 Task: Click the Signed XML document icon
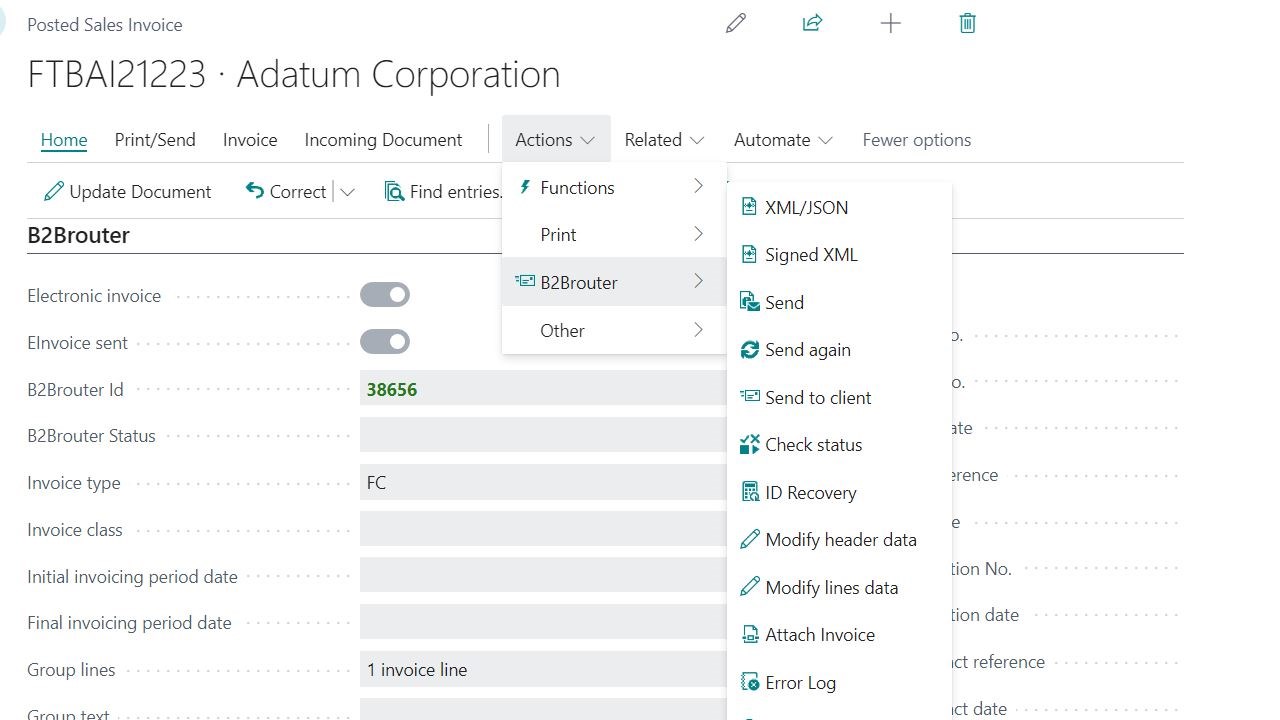[x=749, y=254]
